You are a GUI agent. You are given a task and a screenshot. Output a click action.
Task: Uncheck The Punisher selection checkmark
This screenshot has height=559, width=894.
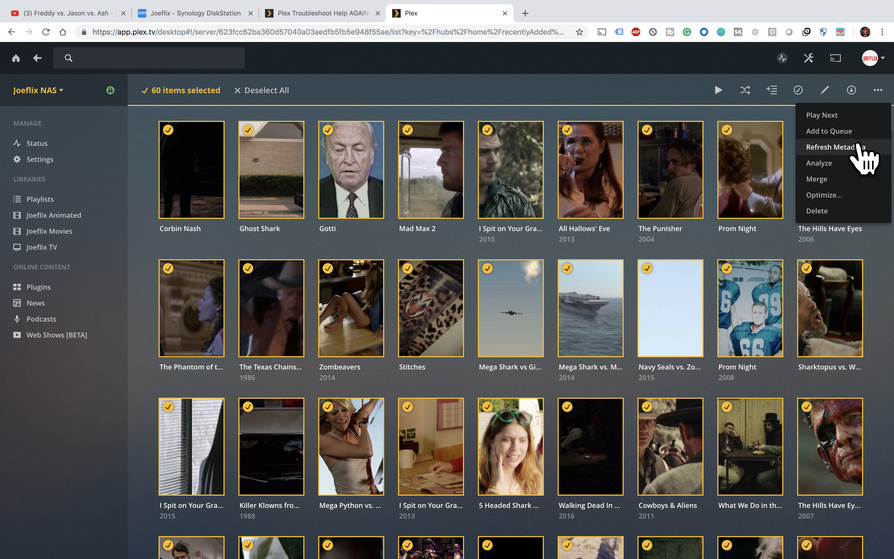[647, 130]
